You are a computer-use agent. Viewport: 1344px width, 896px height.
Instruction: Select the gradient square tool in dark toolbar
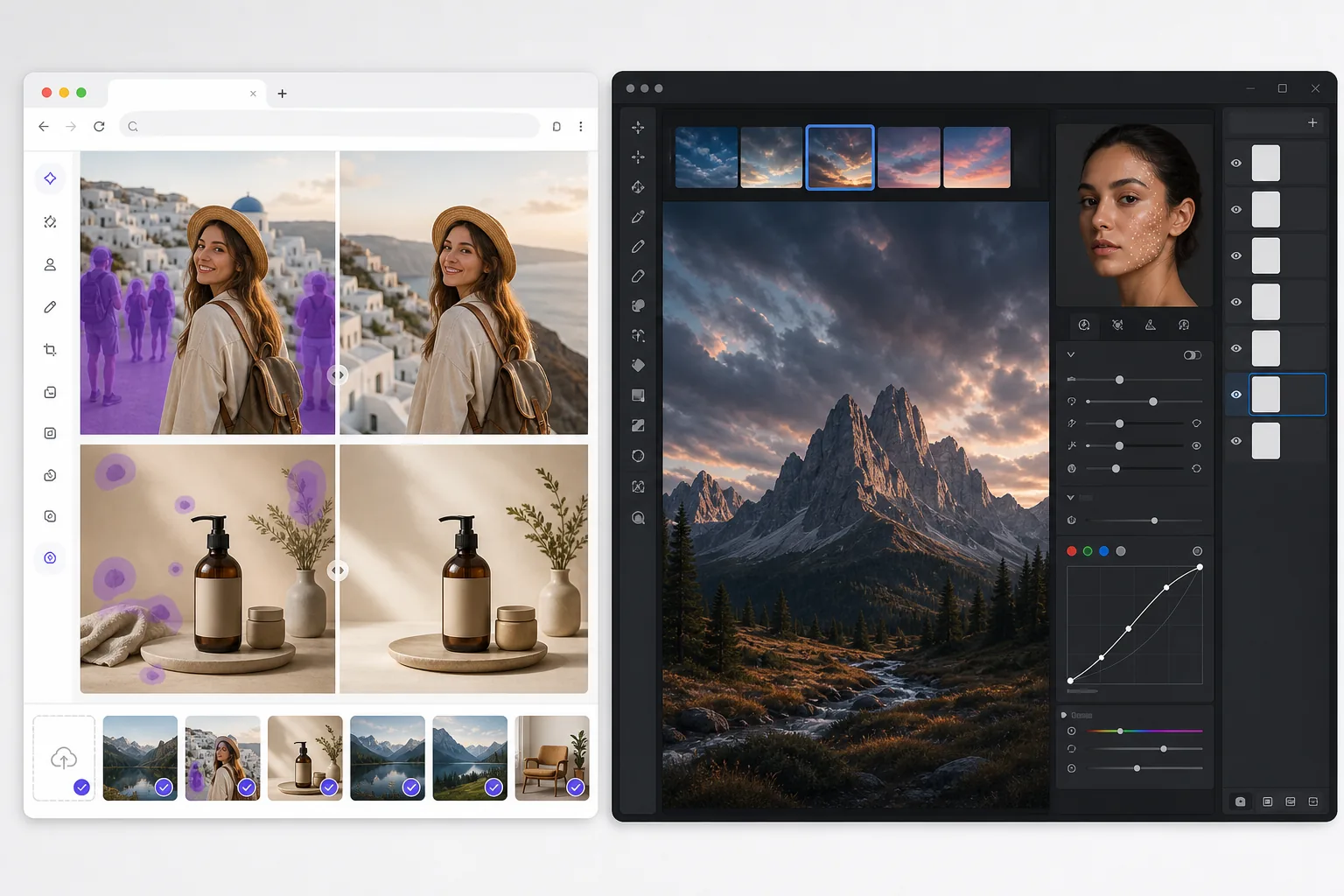638,395
